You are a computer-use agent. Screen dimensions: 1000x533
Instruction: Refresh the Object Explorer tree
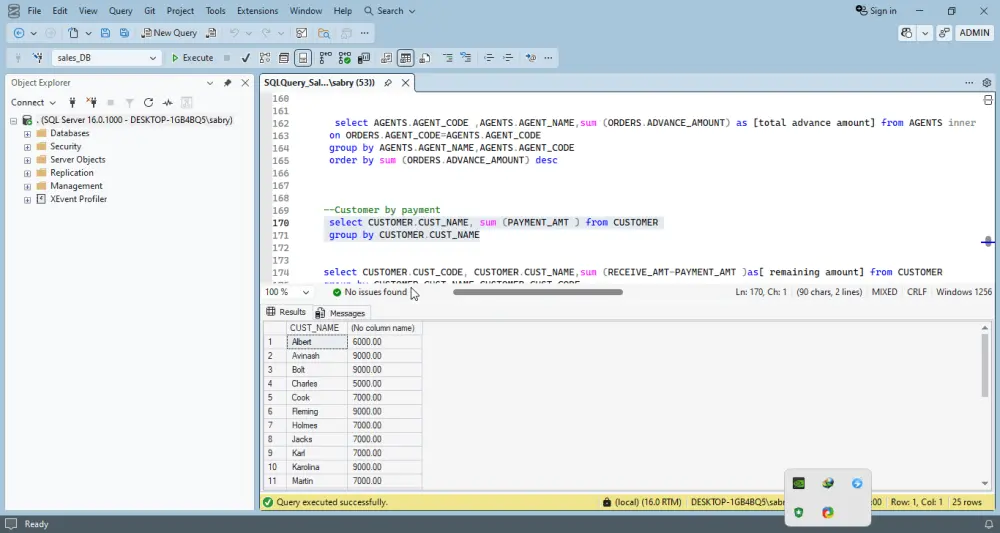tap(149, 103)
